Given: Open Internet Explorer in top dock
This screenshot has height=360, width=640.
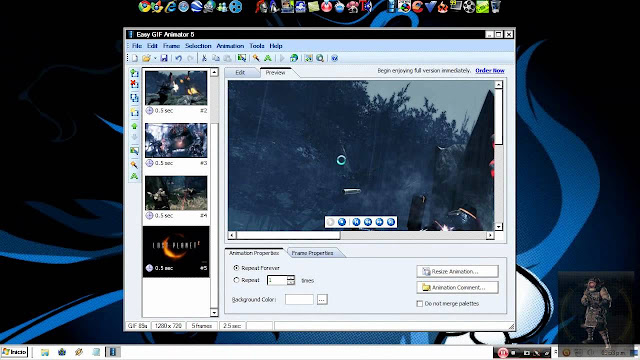Looking at the screenshot, I should pyautogui.click(x=170, y=7).
